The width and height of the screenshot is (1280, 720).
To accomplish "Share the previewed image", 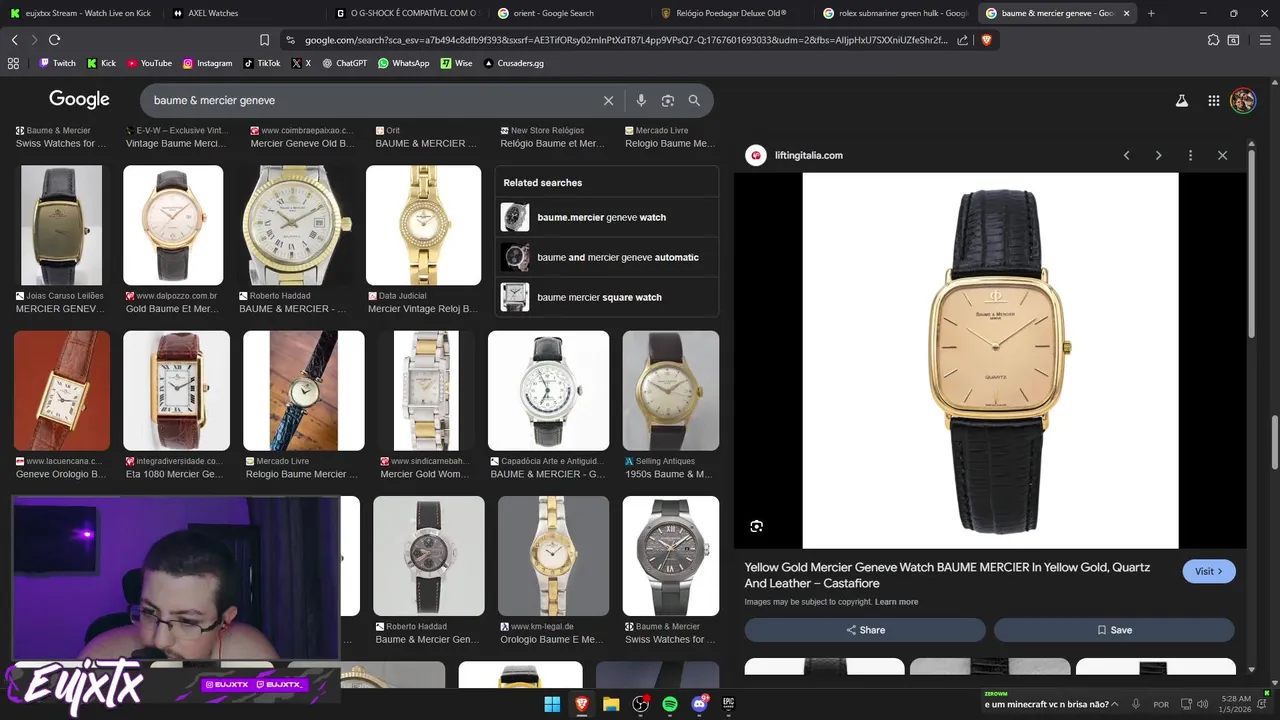I will [x=865, y=630].
